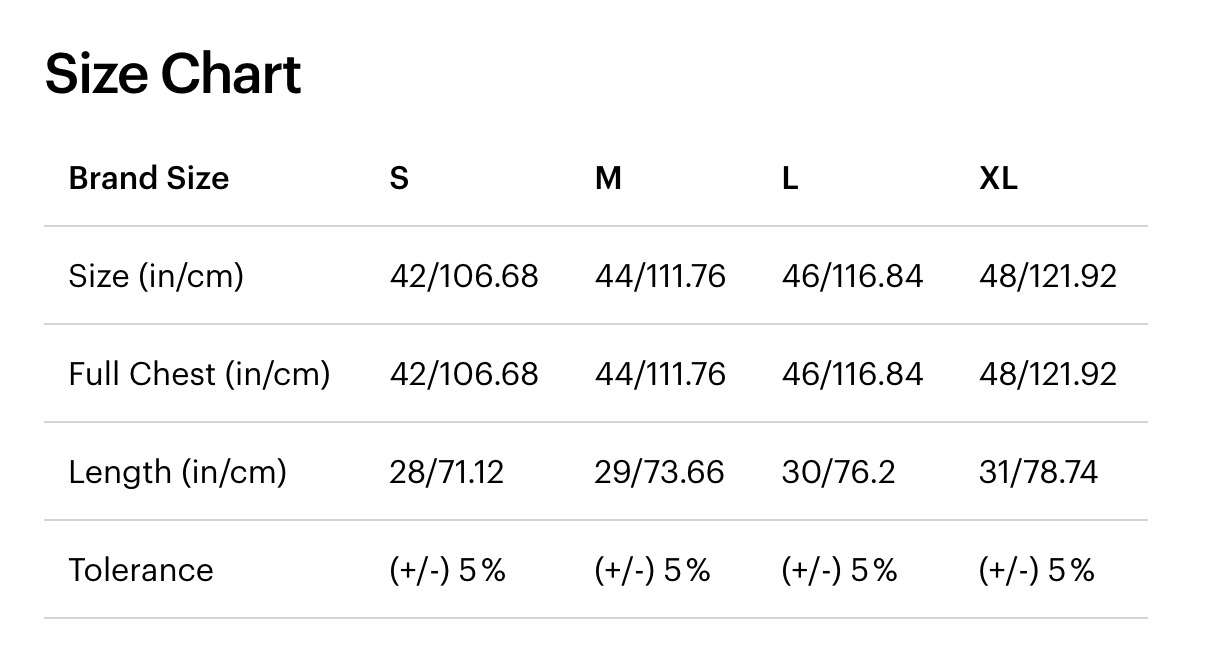Click the 42/106.68 value in Size row
The image size is (1206, 670).
point(464,276)
